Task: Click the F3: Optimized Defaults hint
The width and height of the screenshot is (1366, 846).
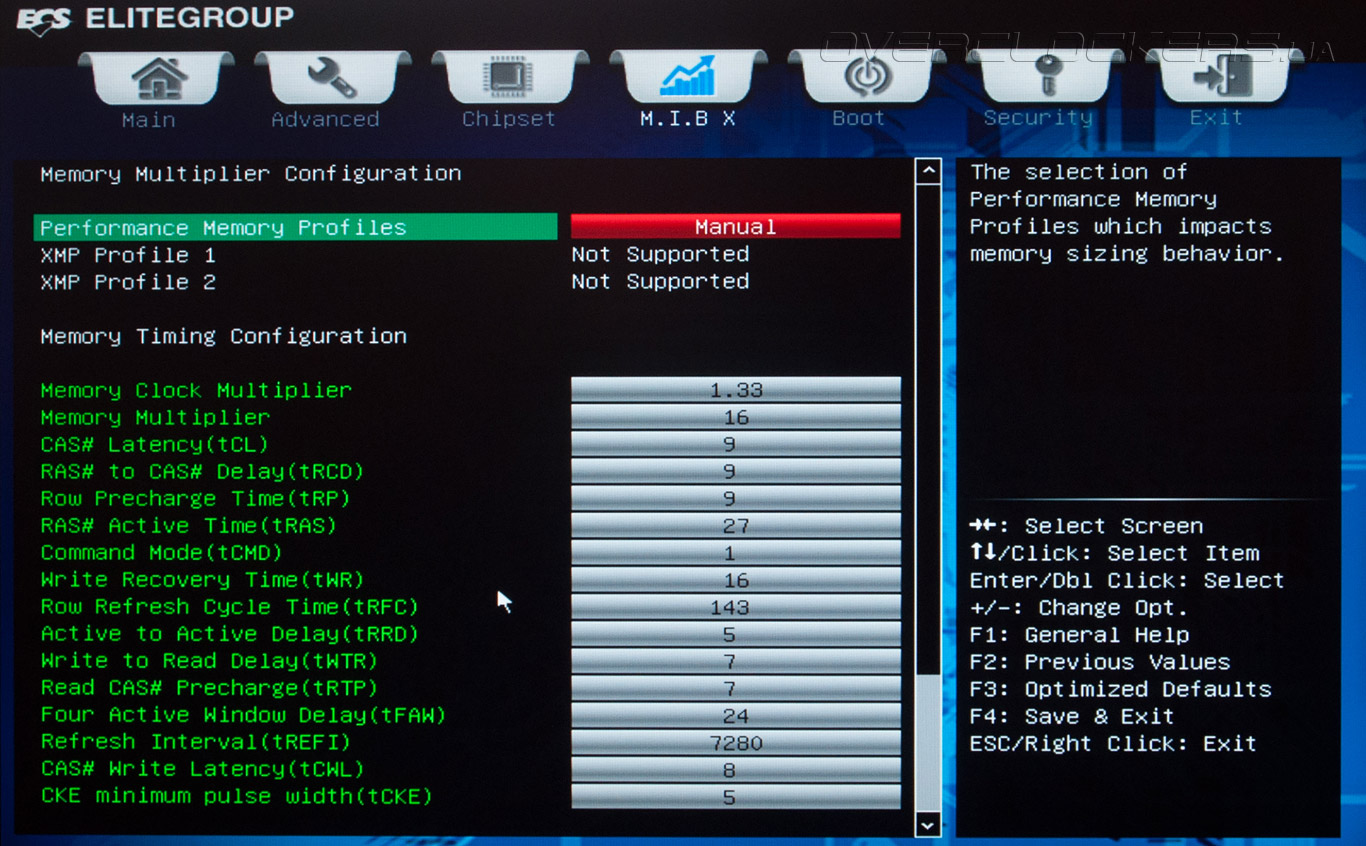Action: 1121,689
